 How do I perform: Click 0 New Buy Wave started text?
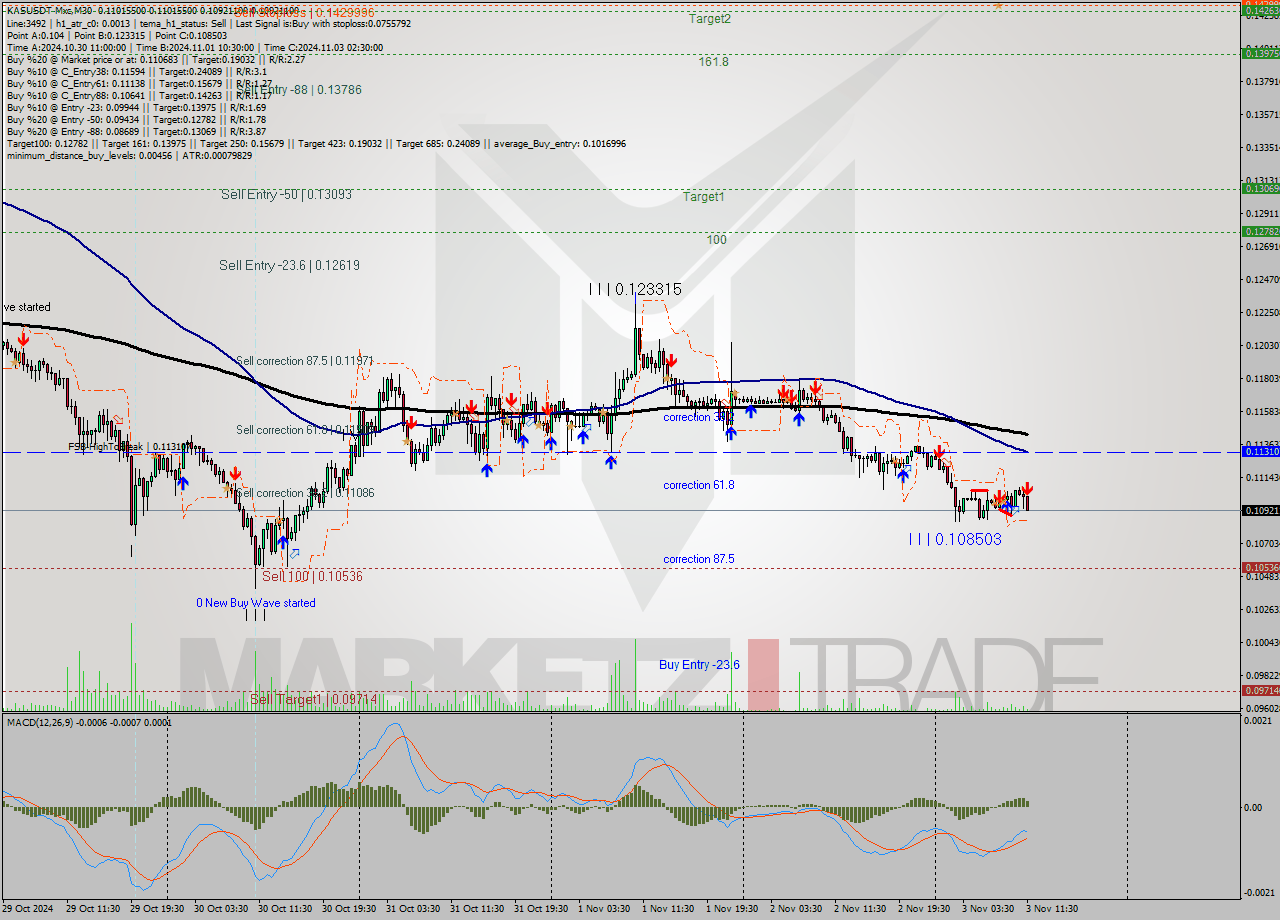pyautogui.click(x=255, y=603)
